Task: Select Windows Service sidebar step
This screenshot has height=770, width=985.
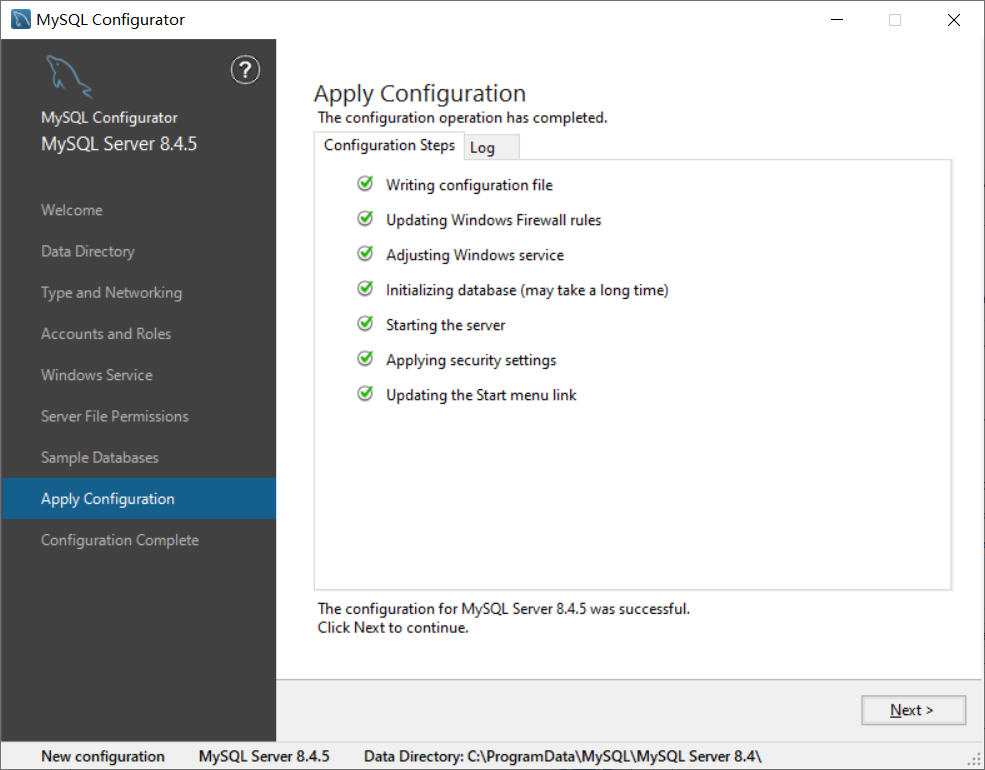Action: [97, 375]
